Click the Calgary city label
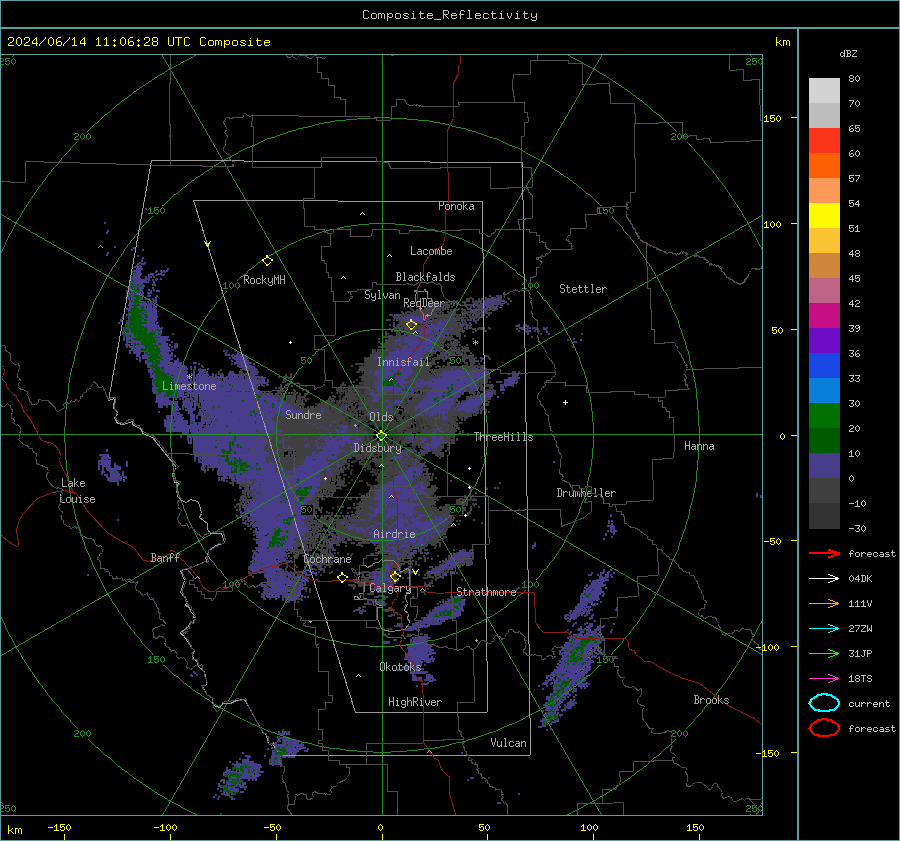 390,588
